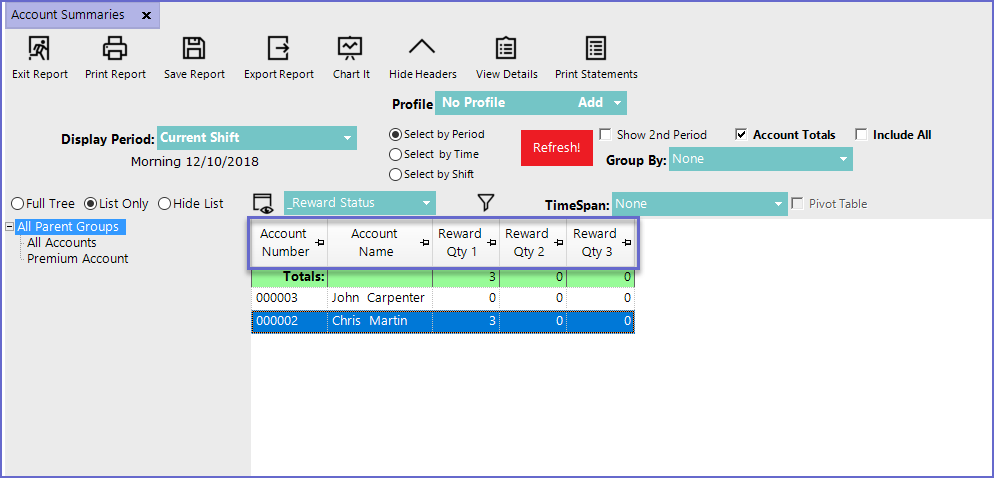This screenshot has height=478, width=994.
Task: Select the Chris Martin name cell
Action: tap(380, 321)
